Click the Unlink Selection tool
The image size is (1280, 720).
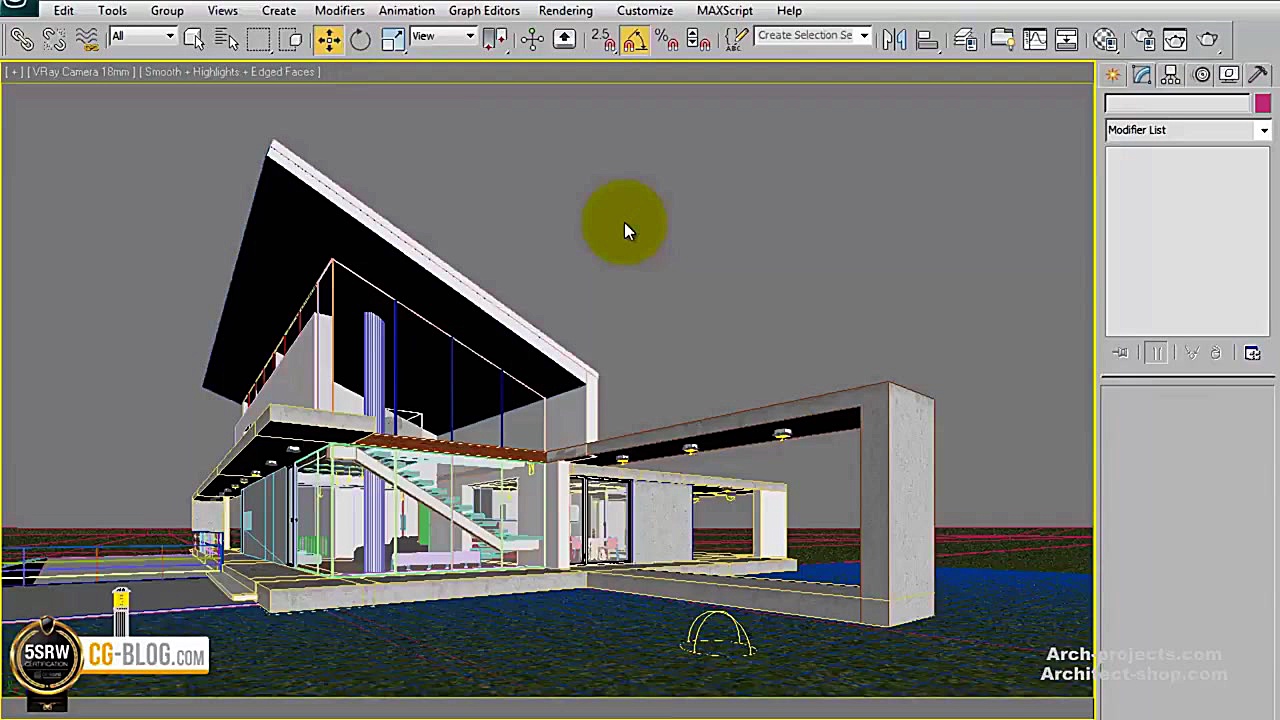click(54, 39)
